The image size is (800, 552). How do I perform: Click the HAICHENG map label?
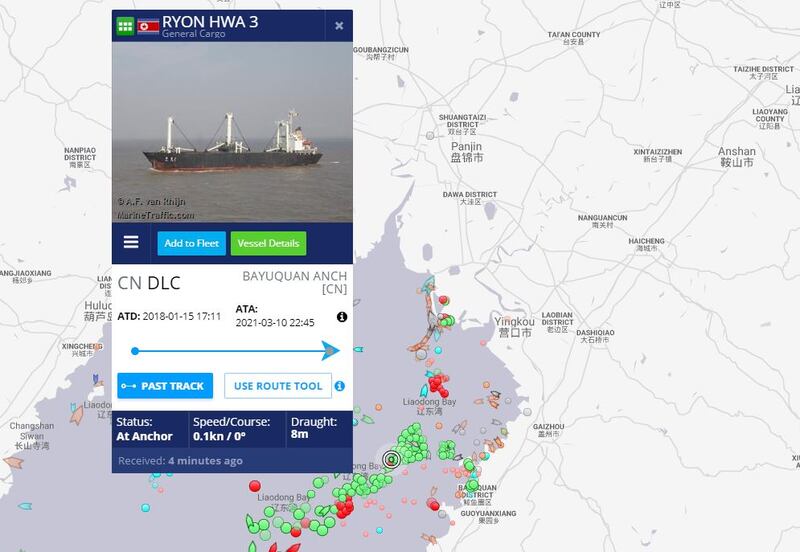click(x=646, y=244)
